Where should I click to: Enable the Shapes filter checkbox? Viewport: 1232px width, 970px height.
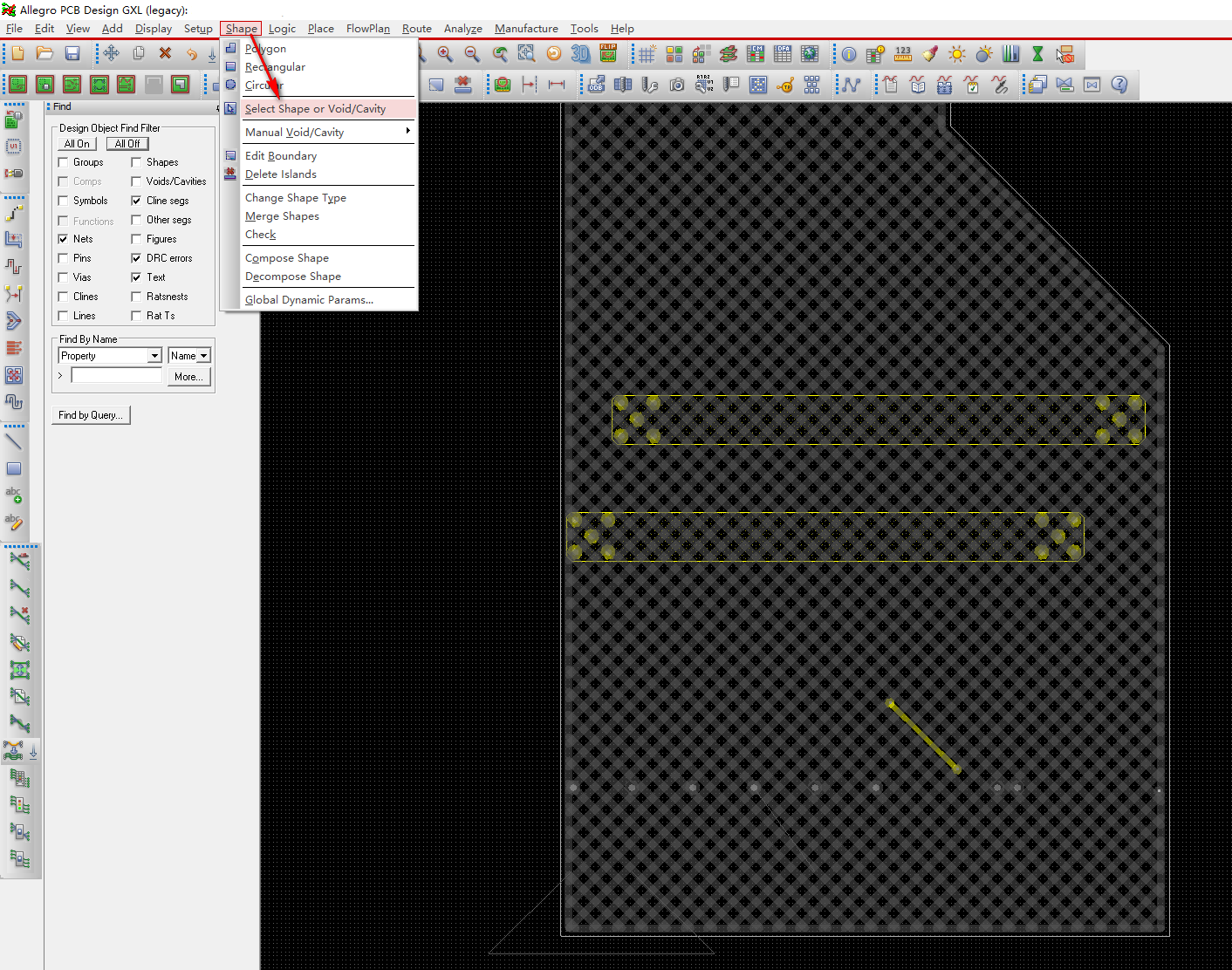pos(137,161)
